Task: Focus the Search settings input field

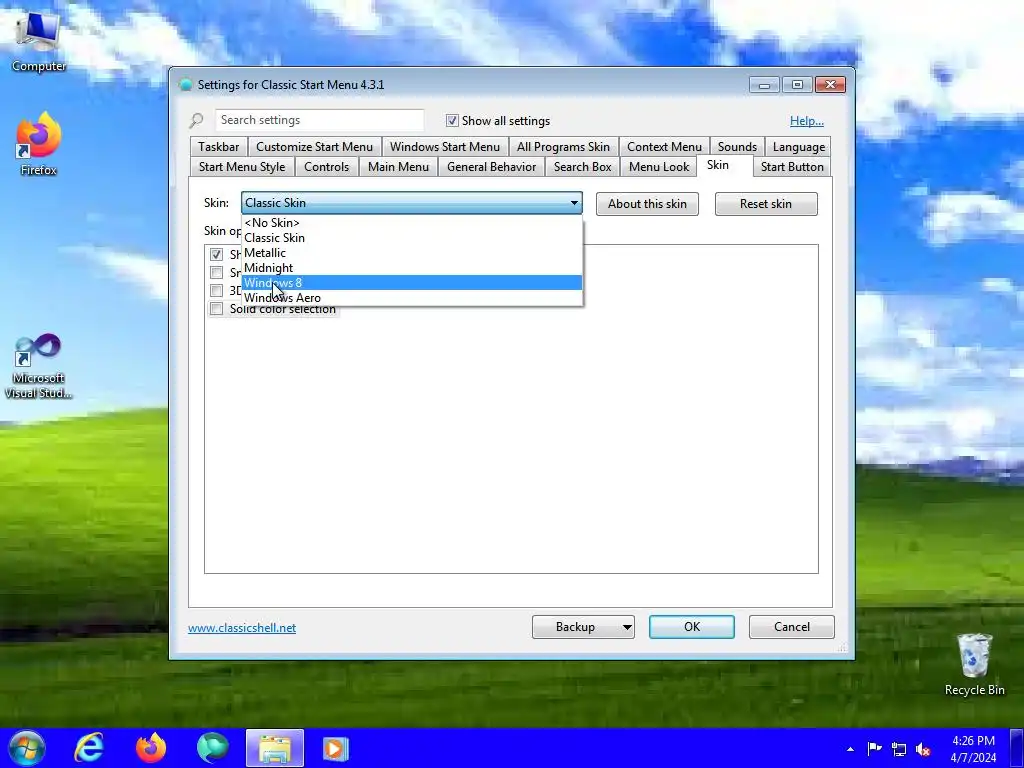Action: [x=319, y=120]
